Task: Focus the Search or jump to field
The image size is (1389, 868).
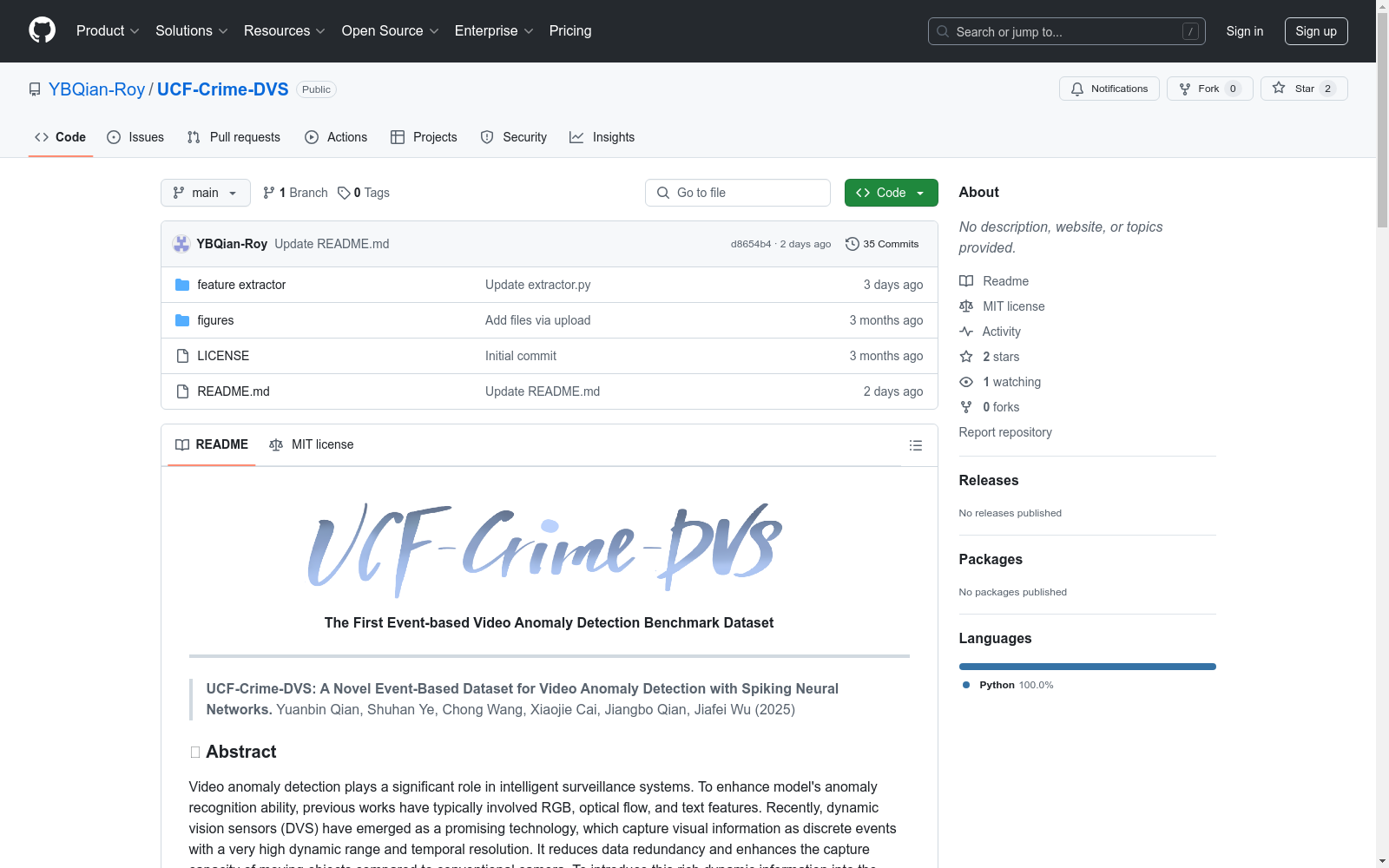Action: (x=1066, y=31)
